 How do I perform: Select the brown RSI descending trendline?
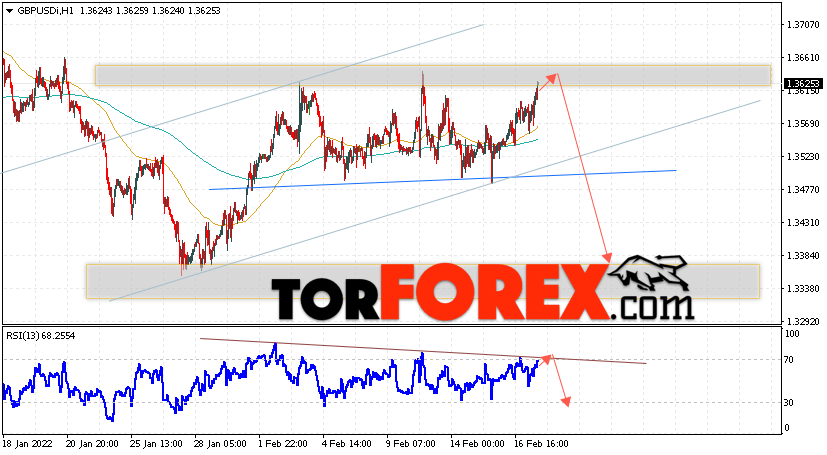click(x=423, y=351)
